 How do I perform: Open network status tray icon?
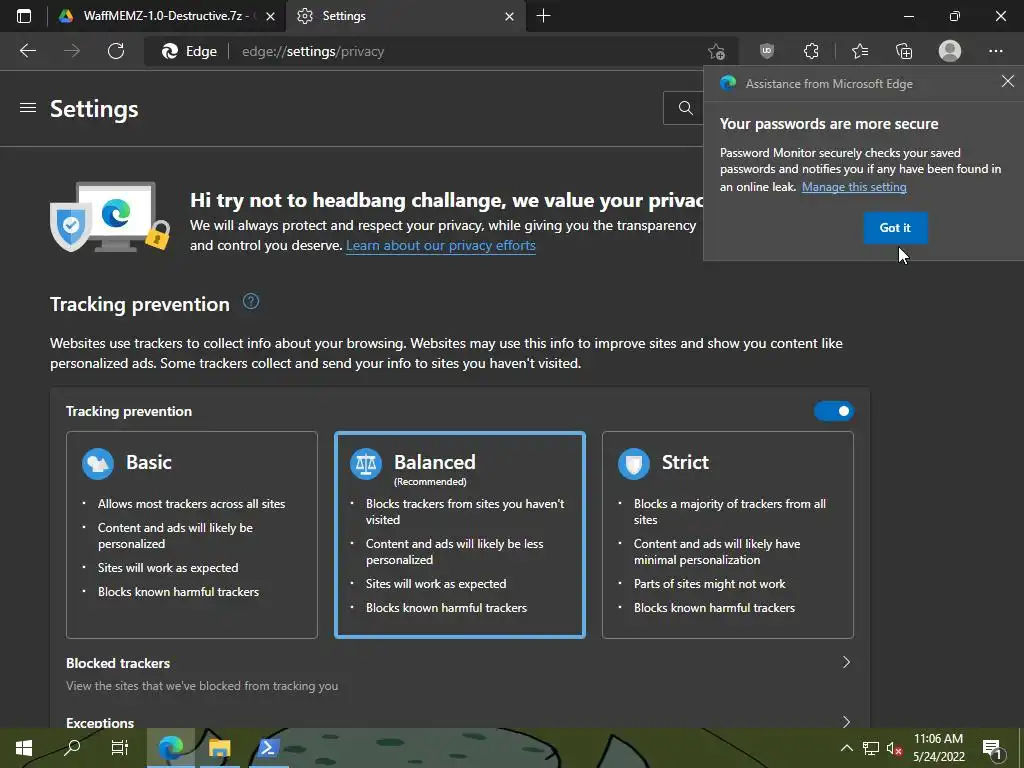point(871,748)
